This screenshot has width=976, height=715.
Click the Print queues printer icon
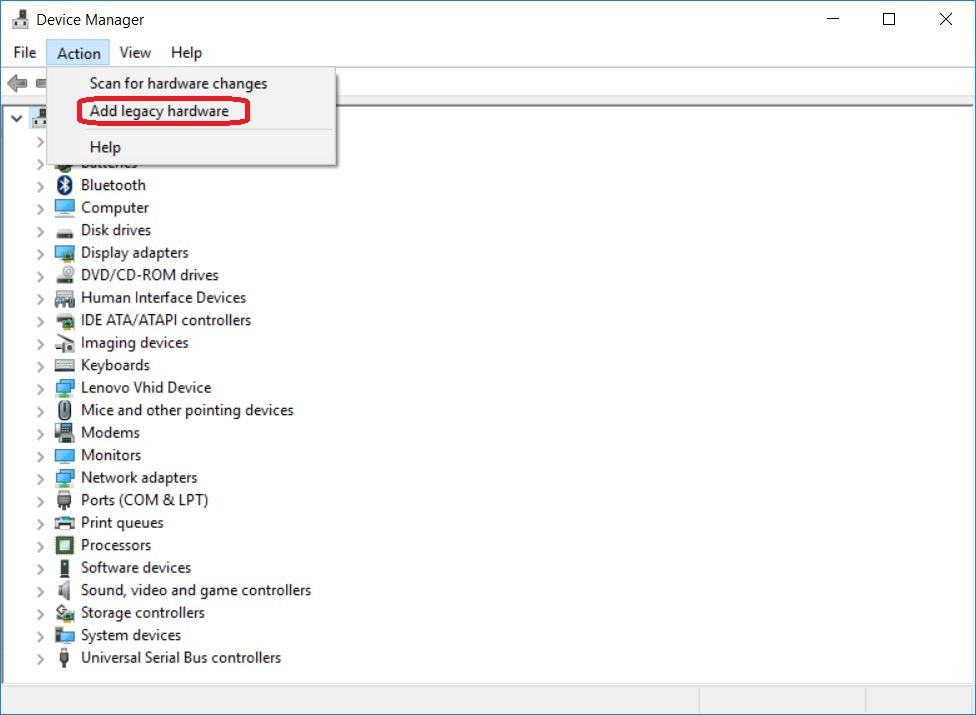tap(65, 523)
